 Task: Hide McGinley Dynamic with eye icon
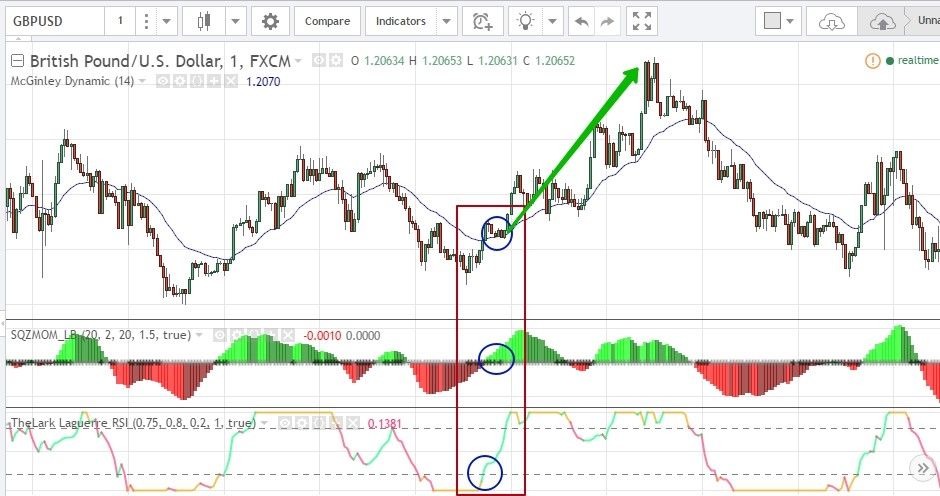pyautogui.click(x=163, y=81)
